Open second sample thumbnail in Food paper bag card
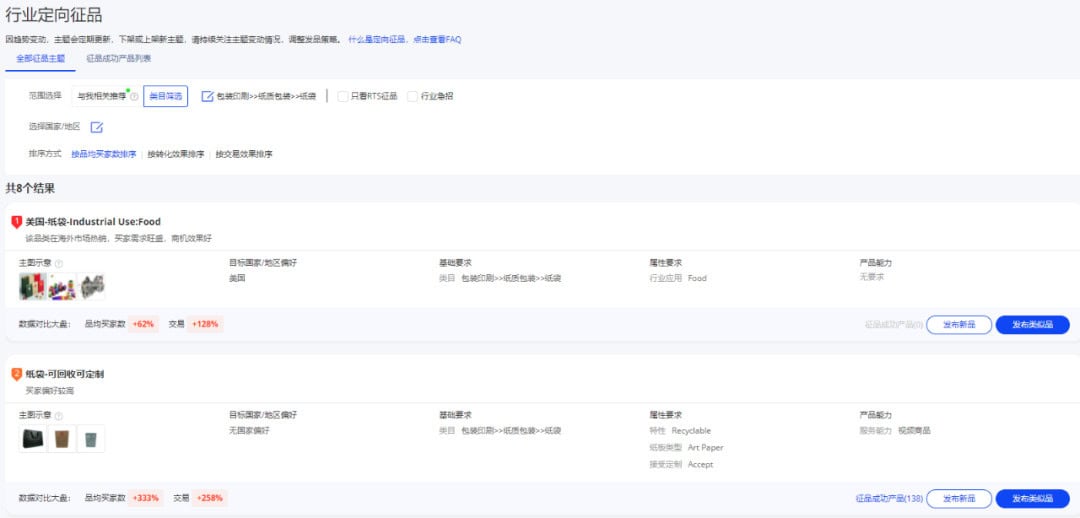The image size is (1080, 518). coord(62,286)
